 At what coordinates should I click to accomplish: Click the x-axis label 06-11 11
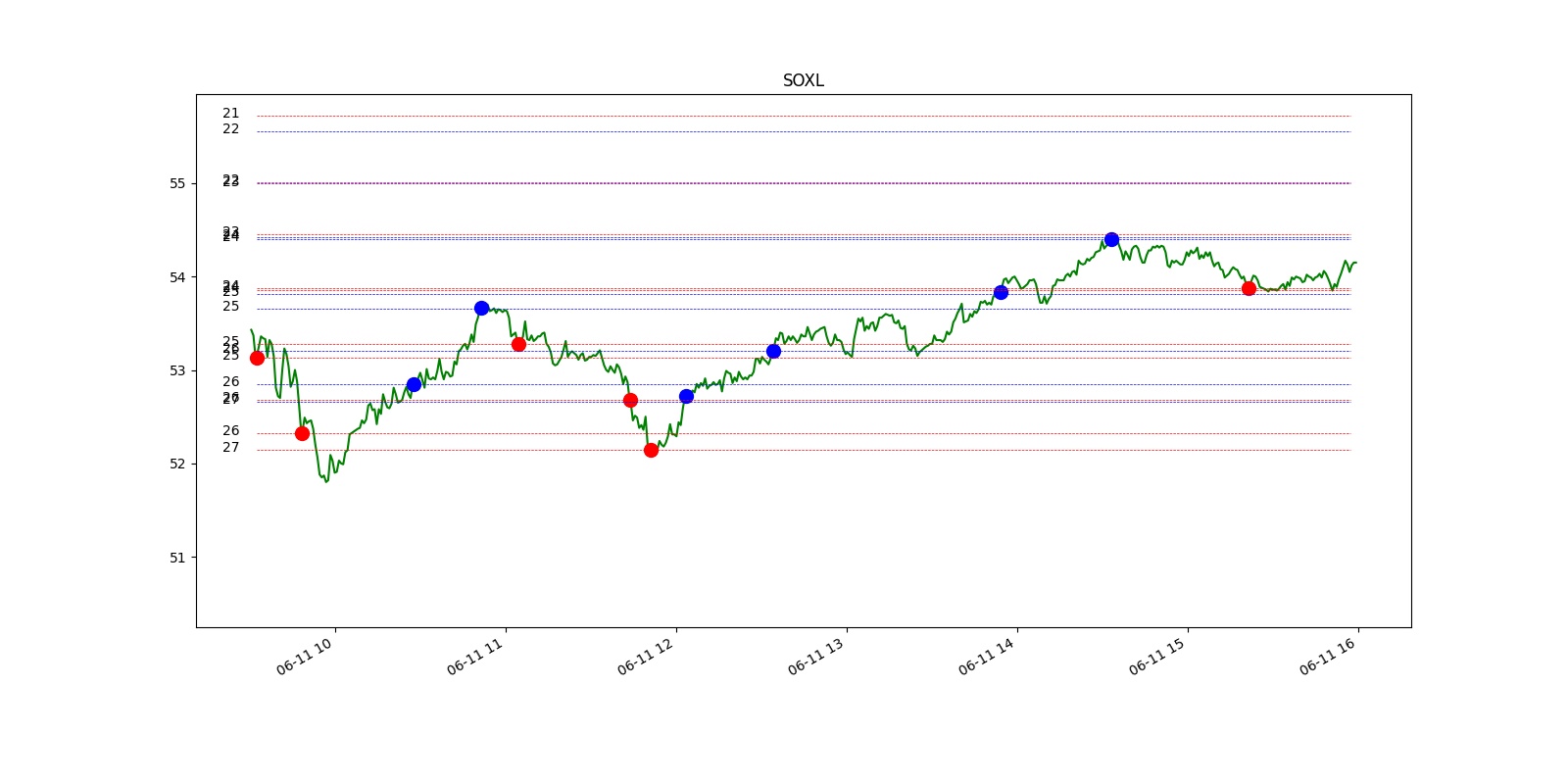pyautogui.click(x=475, y=657)
